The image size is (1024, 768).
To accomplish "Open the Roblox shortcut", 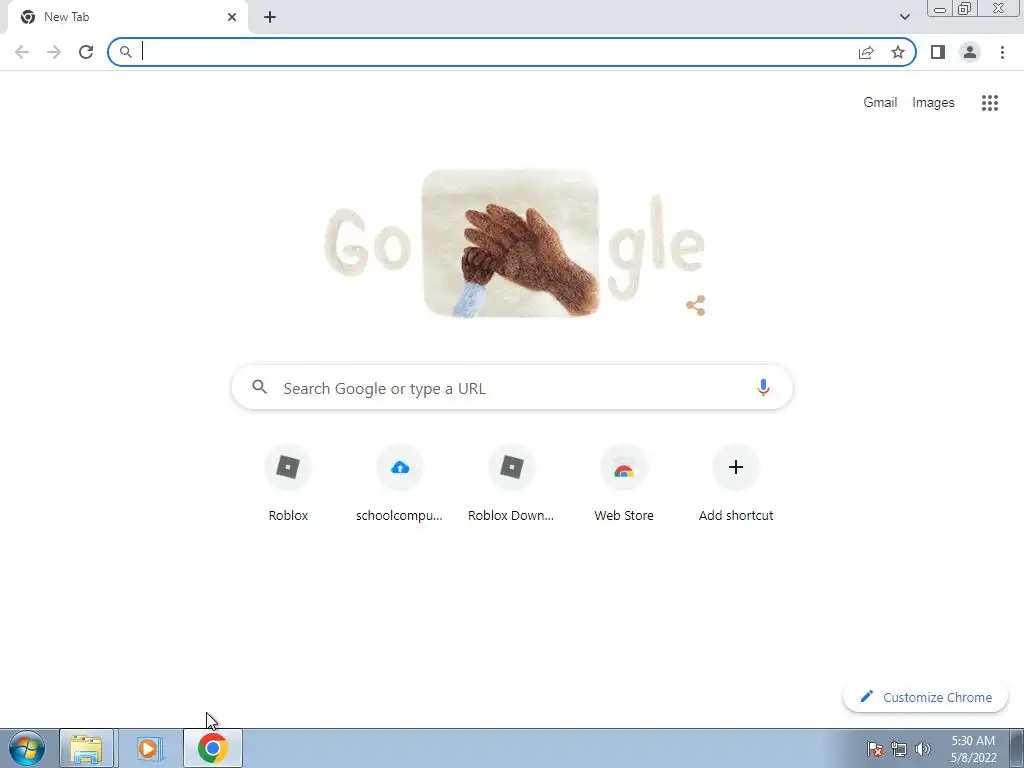I will point(288,483).
